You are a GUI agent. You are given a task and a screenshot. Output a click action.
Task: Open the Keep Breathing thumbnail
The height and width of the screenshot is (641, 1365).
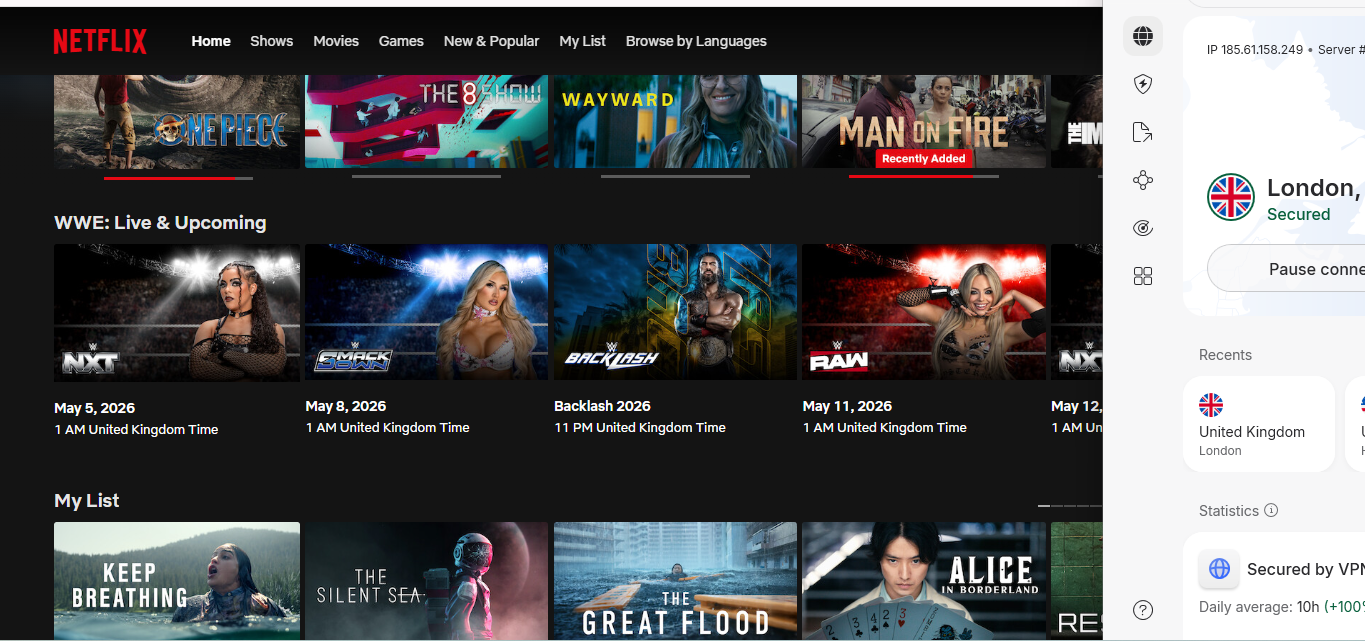click(177, 581)
